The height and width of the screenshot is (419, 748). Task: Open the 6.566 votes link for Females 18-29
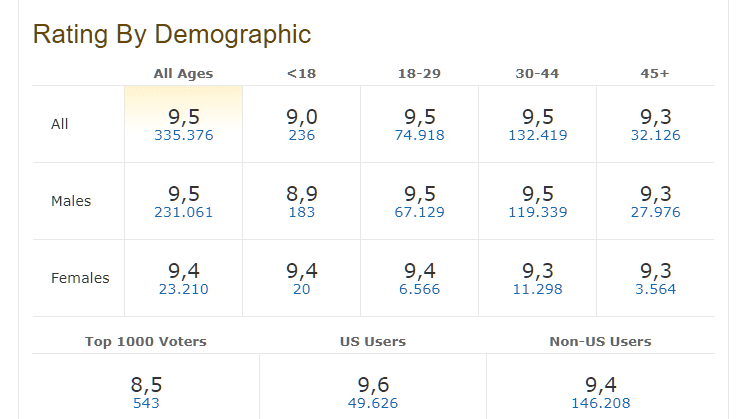pyautogui.click(x=419, y=289)
